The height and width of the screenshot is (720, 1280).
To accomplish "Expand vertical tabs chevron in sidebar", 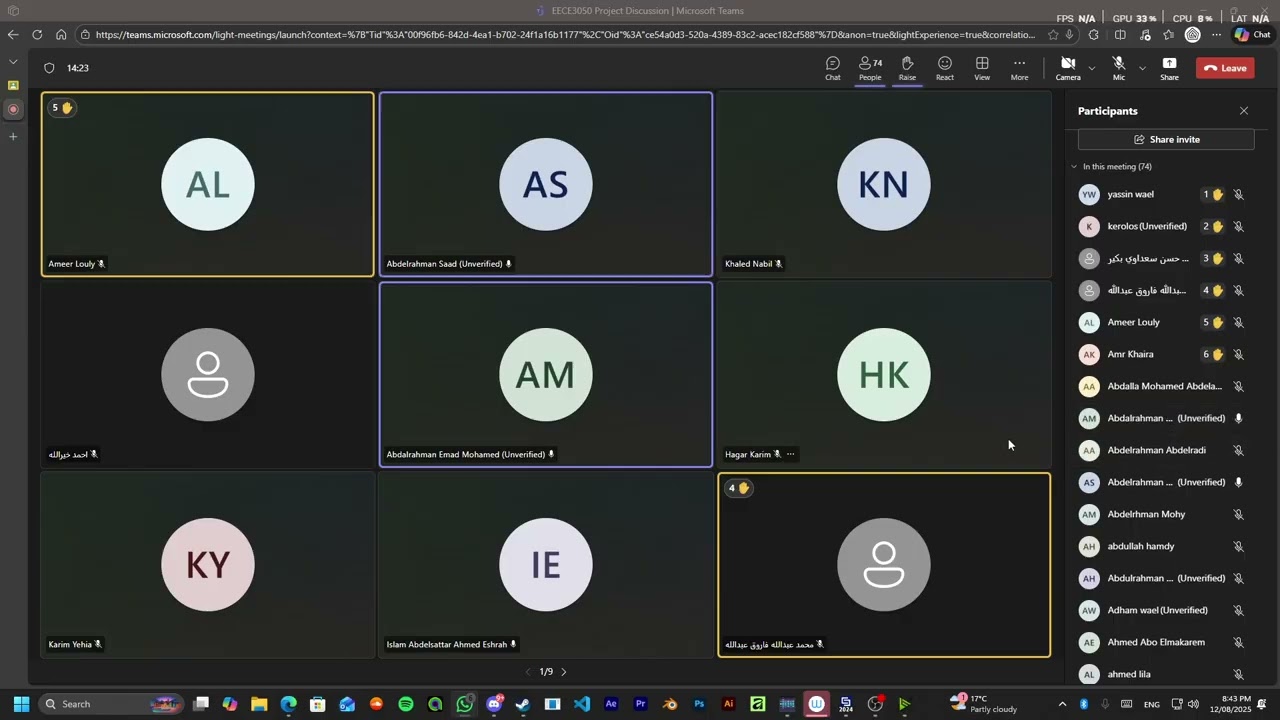I will pos(13,62).
